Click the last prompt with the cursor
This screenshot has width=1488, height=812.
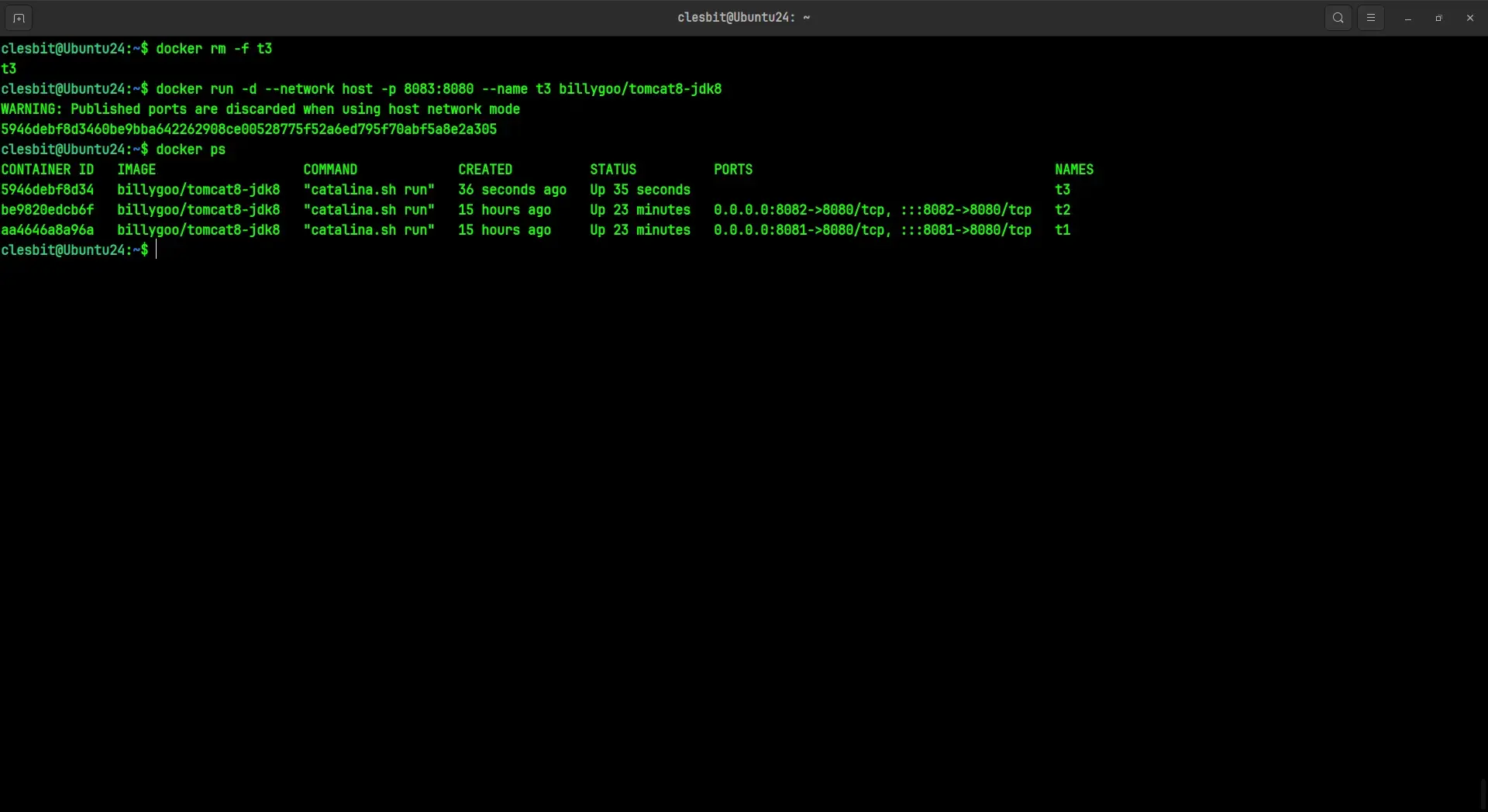coord(78,250)
